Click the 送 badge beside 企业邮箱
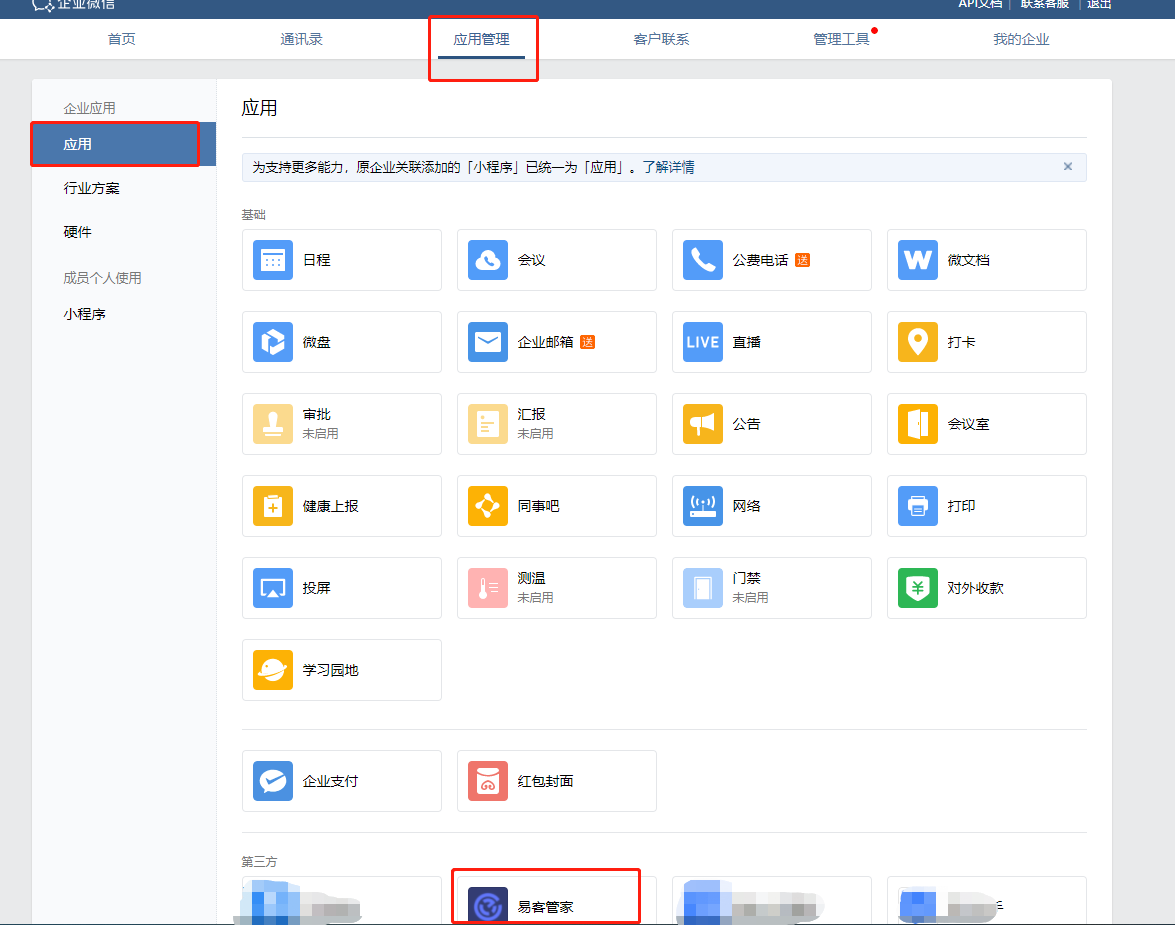This screenshot has height=925, width=1175. (x=588, y=342)
